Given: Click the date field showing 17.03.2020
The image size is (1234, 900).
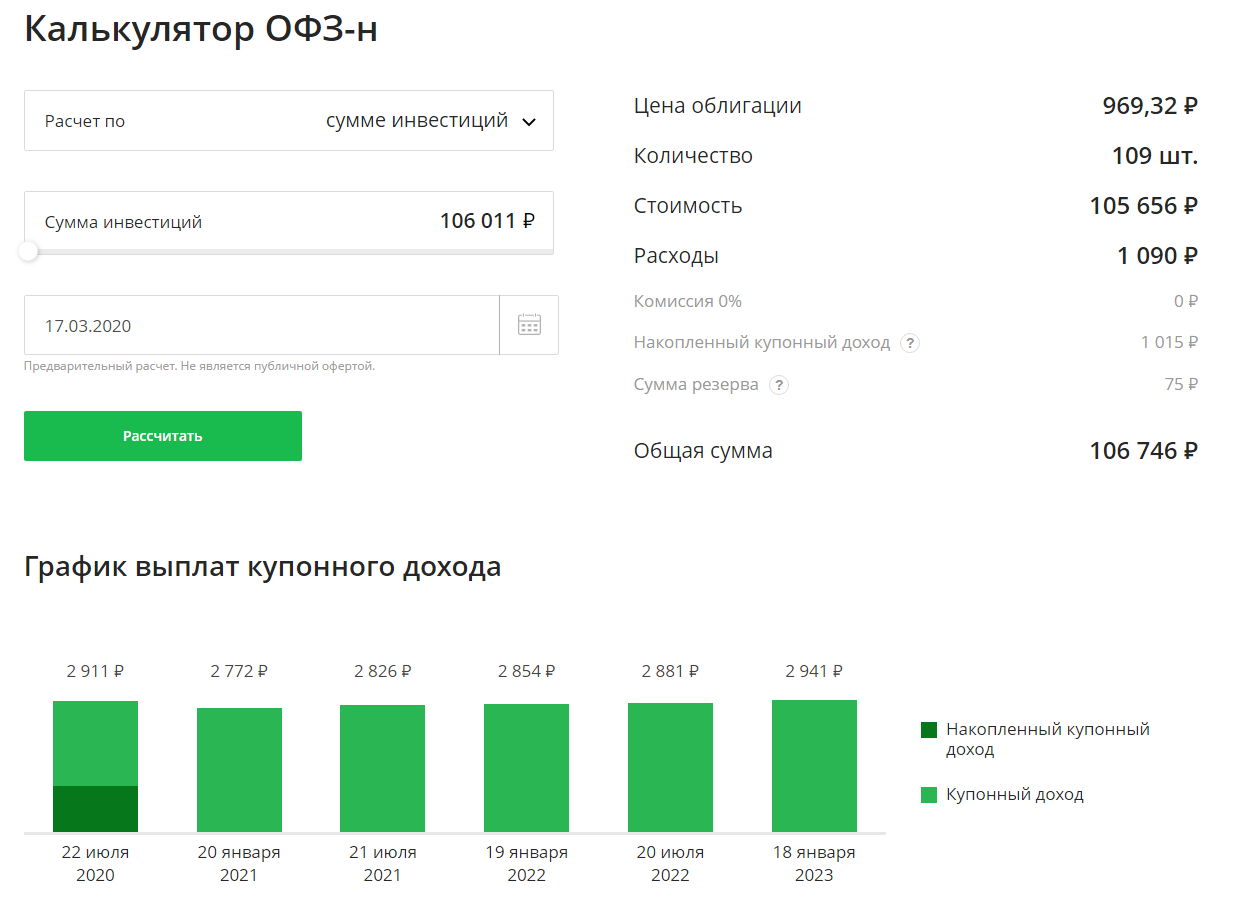Looking at the screenshot, I should coord(261,326).
